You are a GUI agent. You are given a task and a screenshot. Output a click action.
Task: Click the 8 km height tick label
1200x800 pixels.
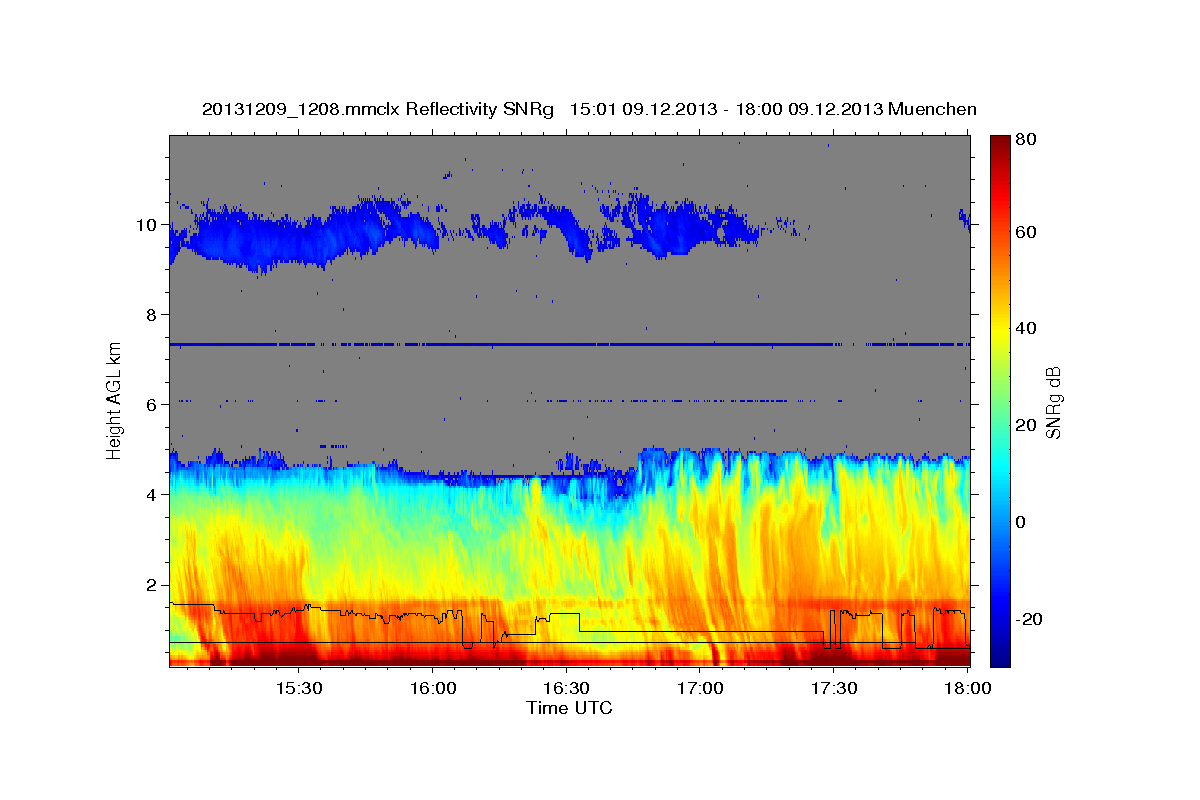[150, 315]
